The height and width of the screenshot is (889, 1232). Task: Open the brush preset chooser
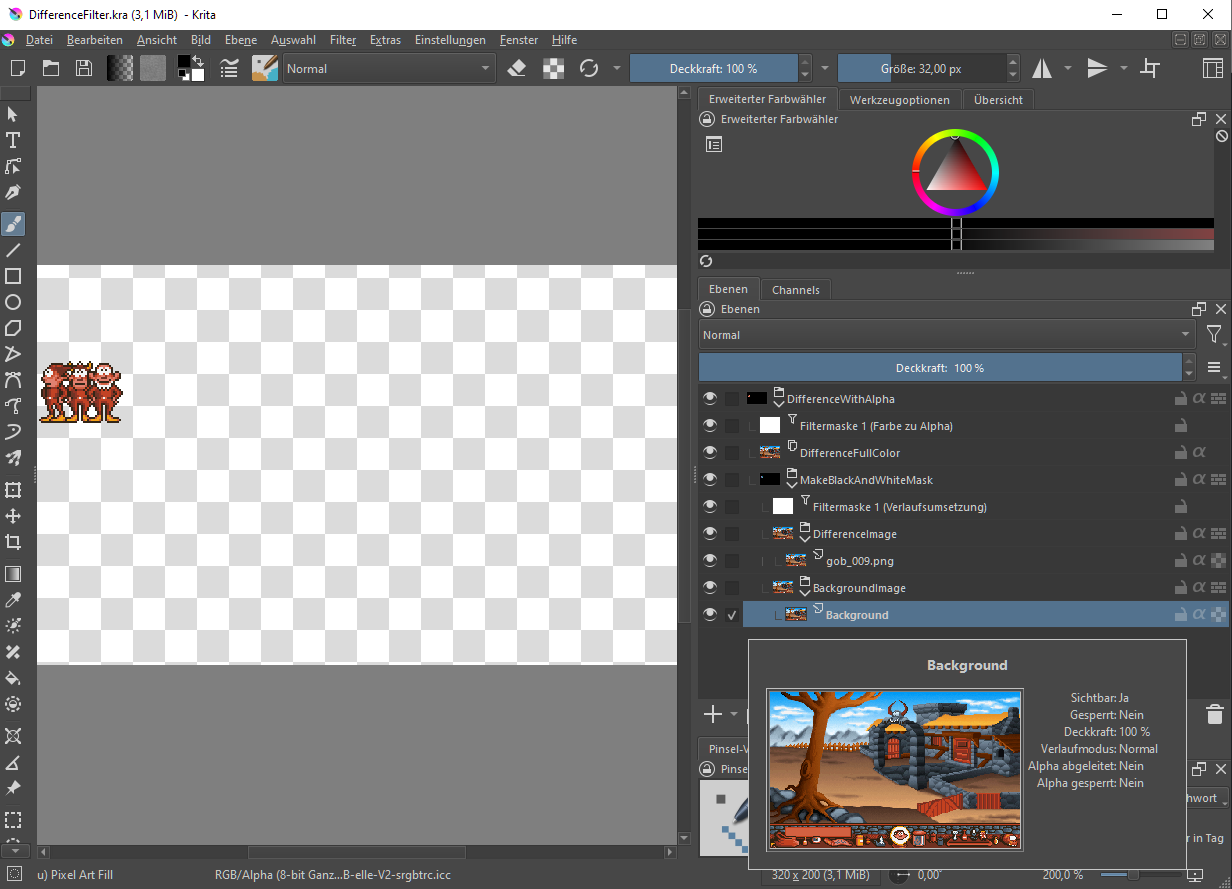(265, 68)
